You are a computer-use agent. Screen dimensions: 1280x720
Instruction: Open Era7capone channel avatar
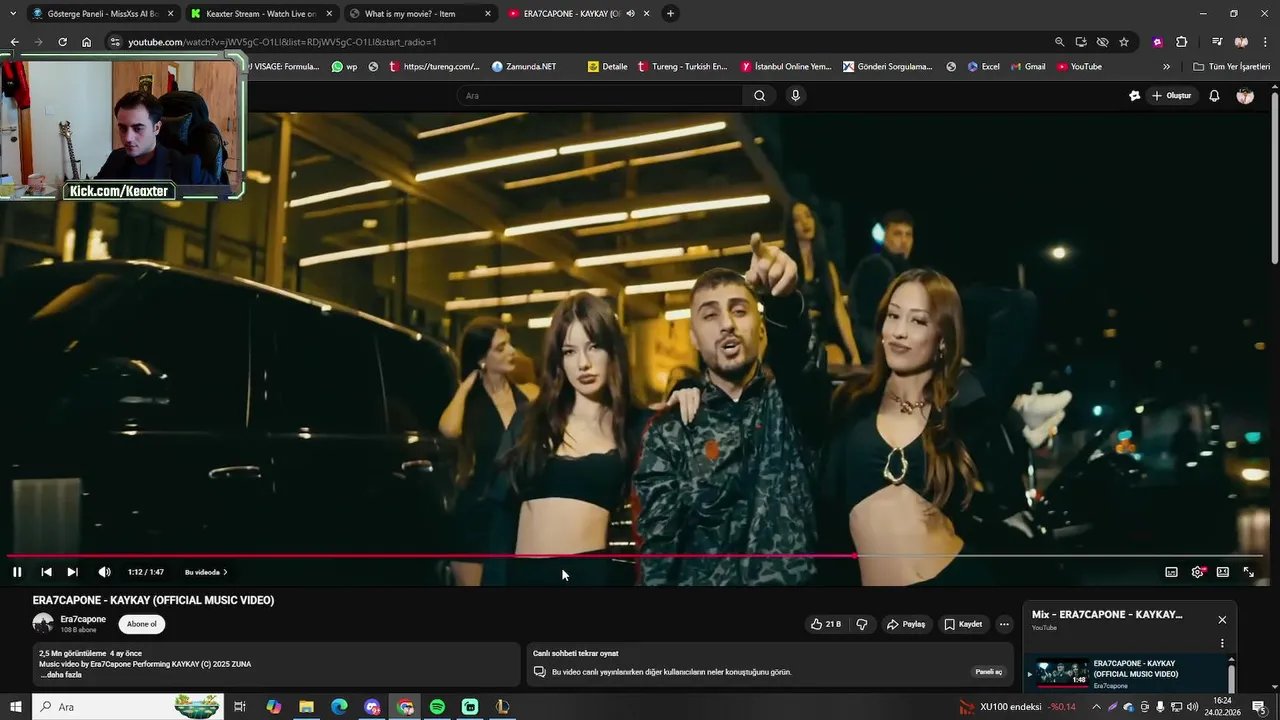coord(43,624)
